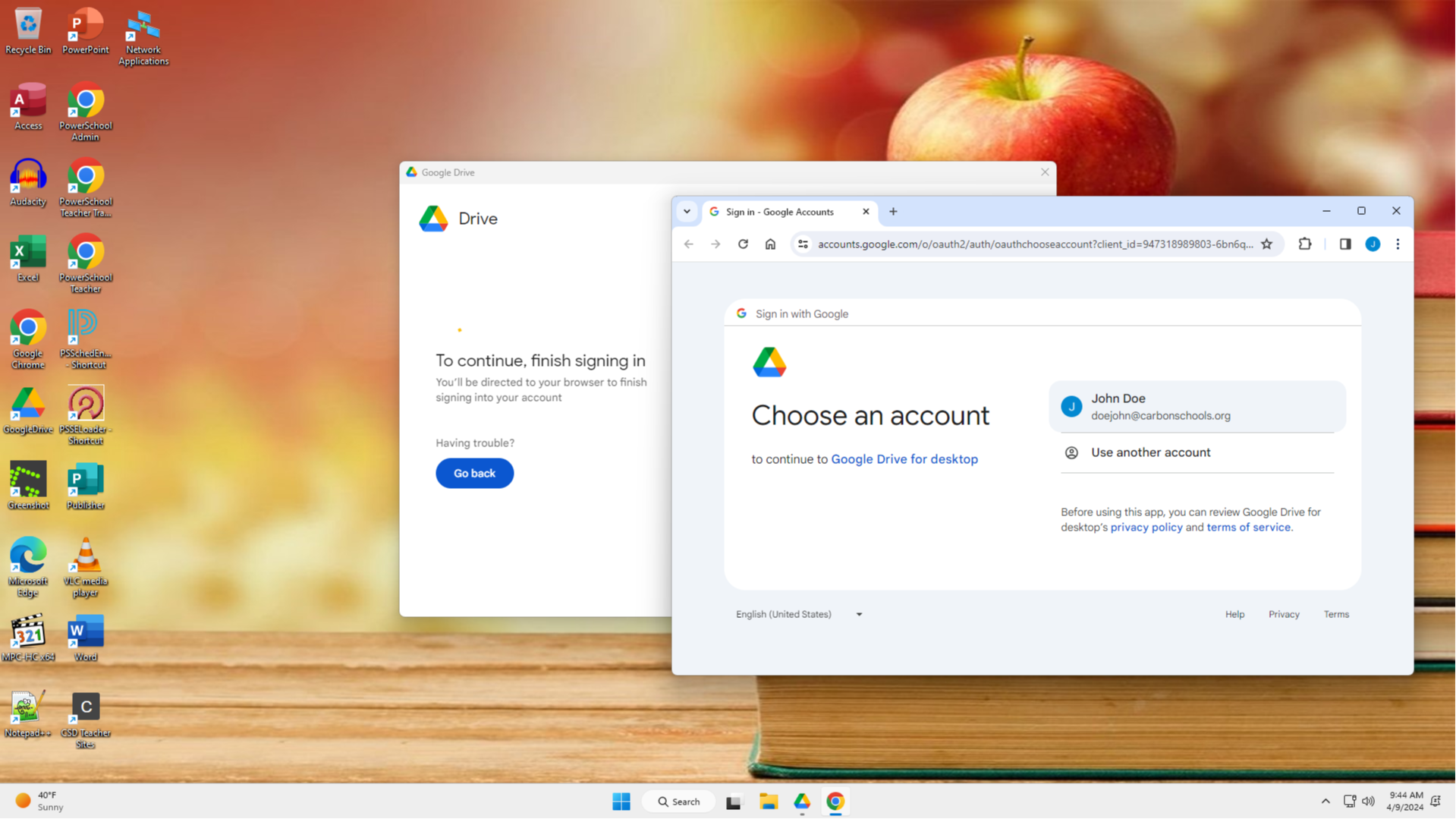Select the Google Chrome desktop shortcut

[x=28, y=341]
